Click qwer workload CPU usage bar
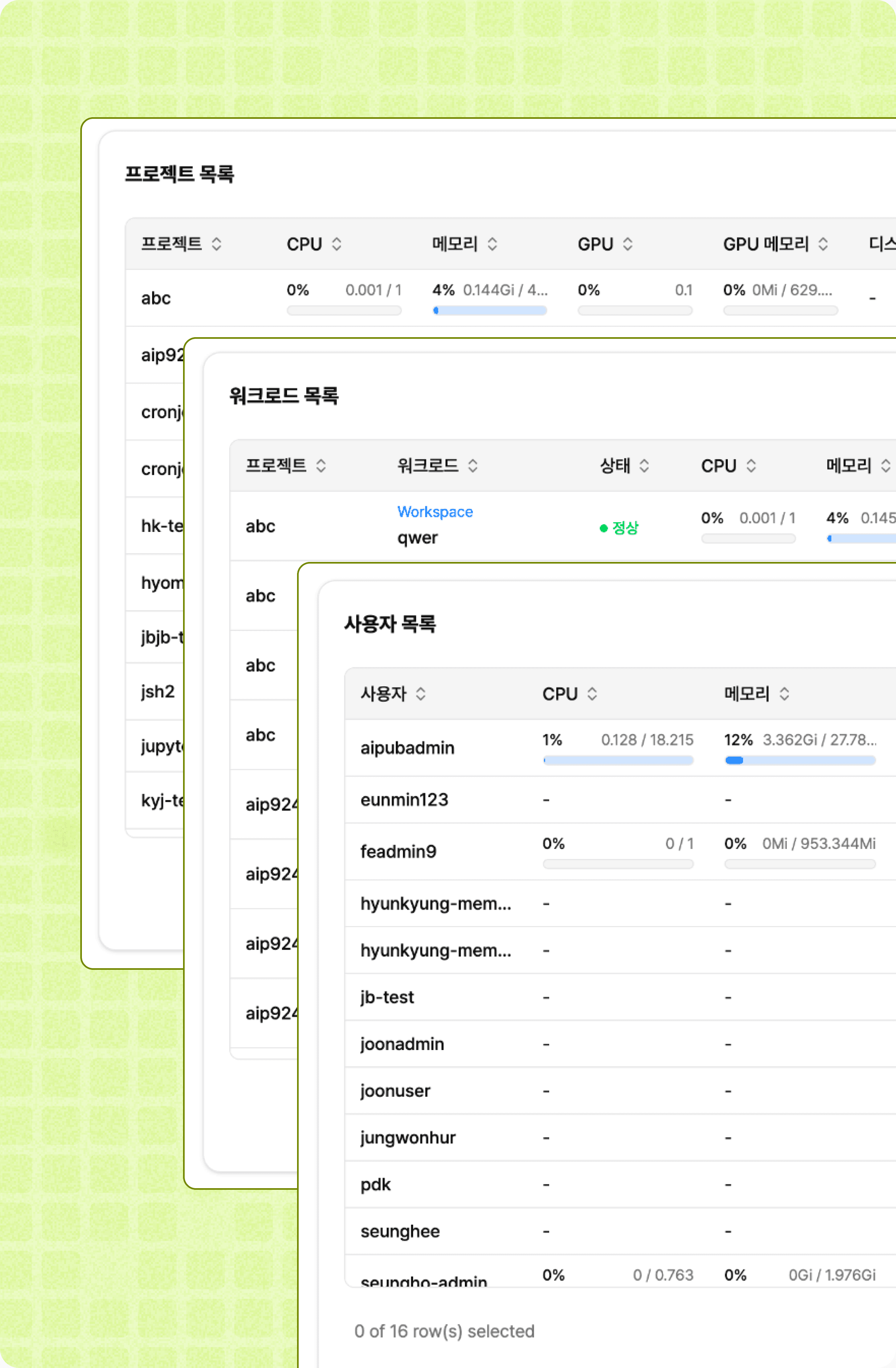The image size is (896, 1368). tap(748, 539)
